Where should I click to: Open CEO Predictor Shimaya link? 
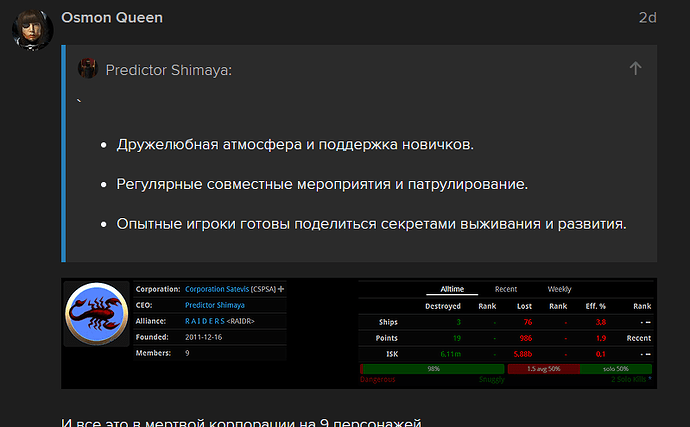pyautogui.click(x=215, y=305)
